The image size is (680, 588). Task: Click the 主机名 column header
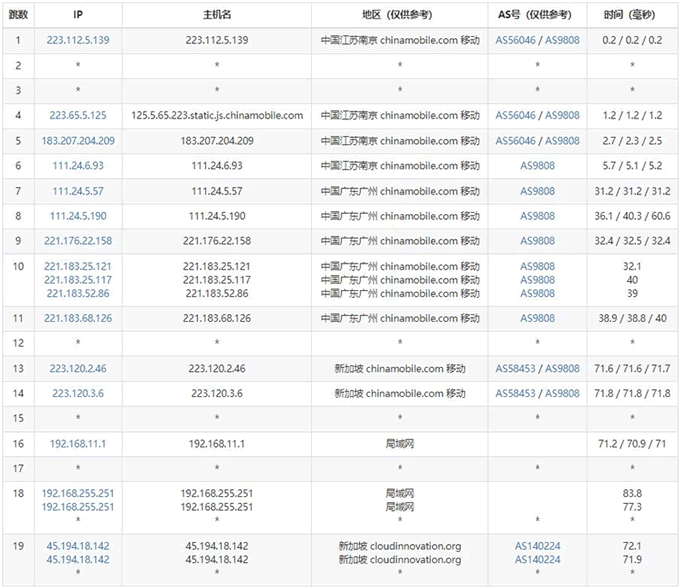pos(216,15)
